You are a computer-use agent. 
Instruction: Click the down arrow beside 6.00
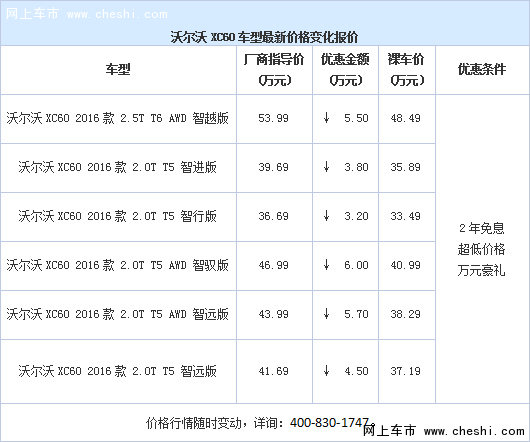click(x=326, y=265)
